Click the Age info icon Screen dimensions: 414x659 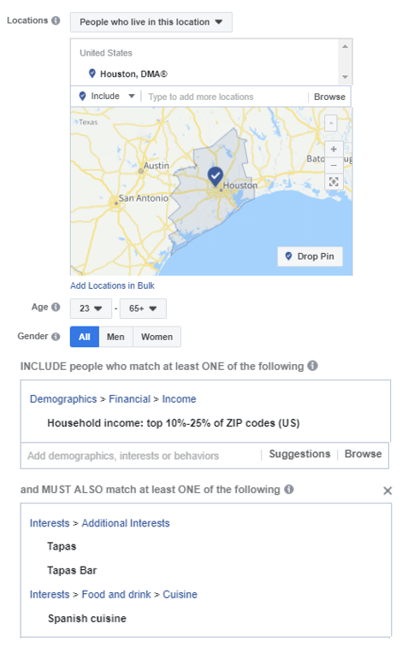[55, 307]
